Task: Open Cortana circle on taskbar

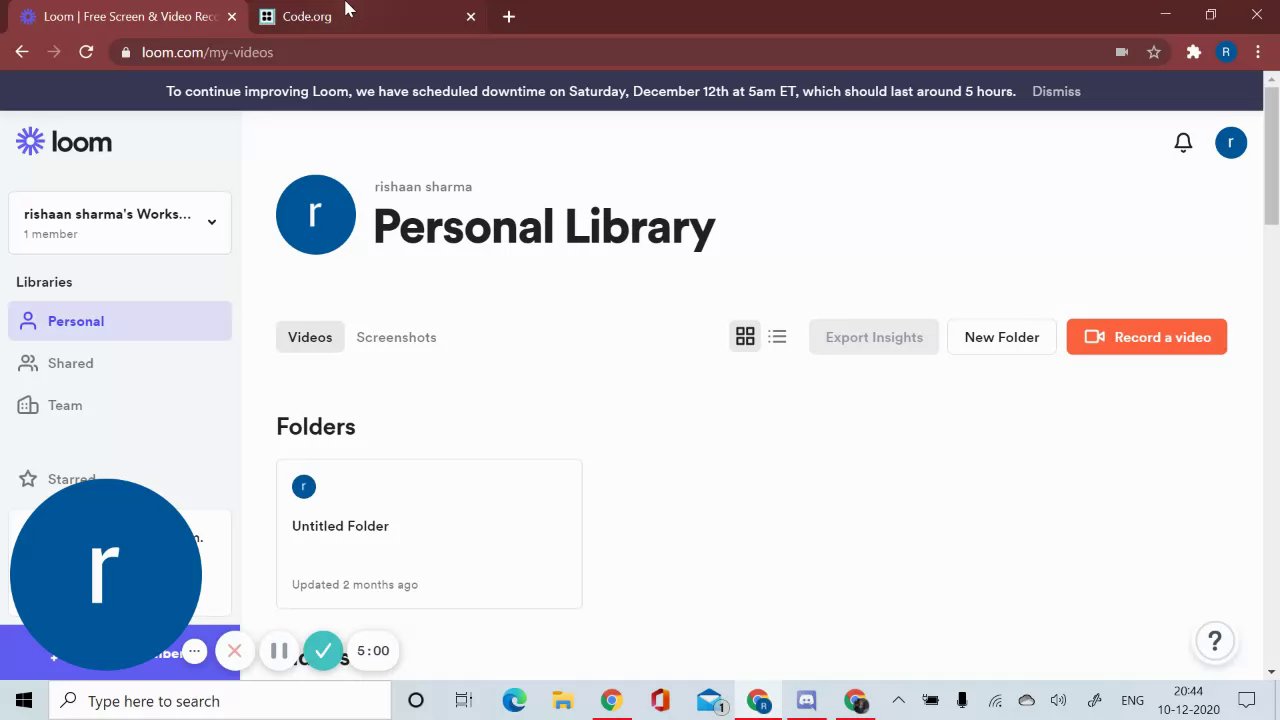Action: tap(416, 701)
